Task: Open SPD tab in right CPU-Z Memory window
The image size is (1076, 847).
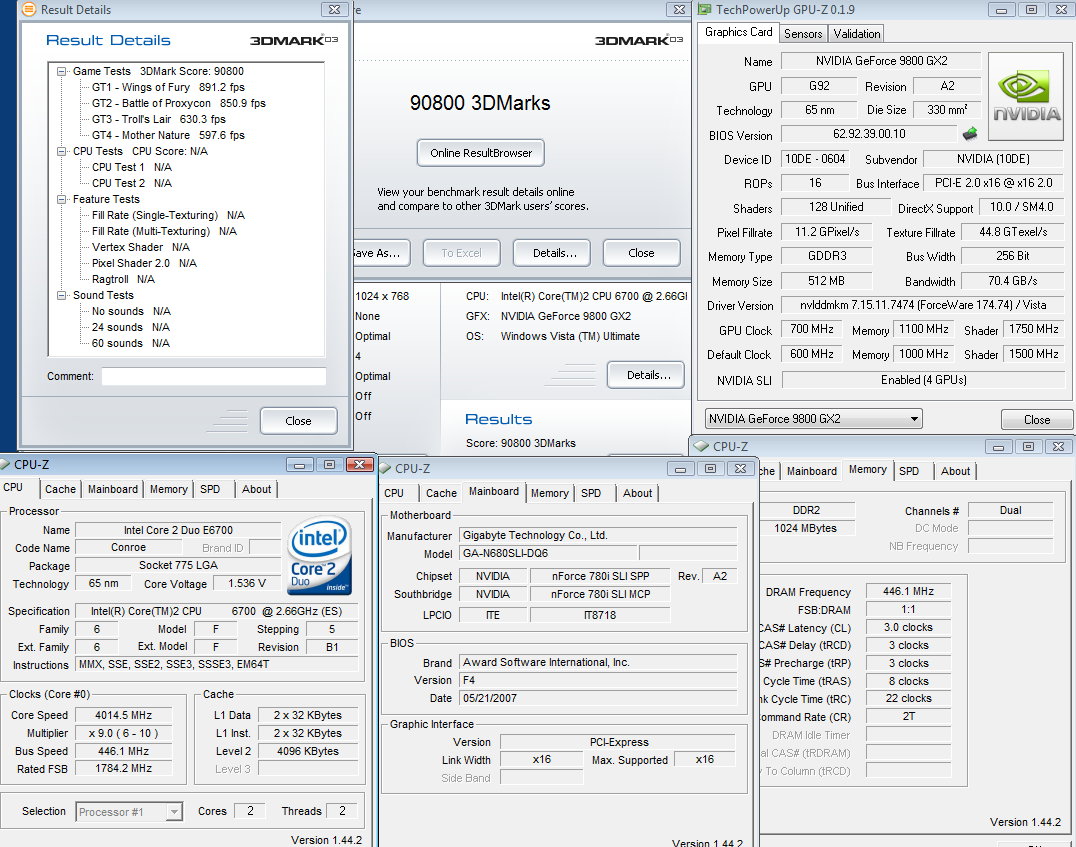Action: (x=909, y=472)
